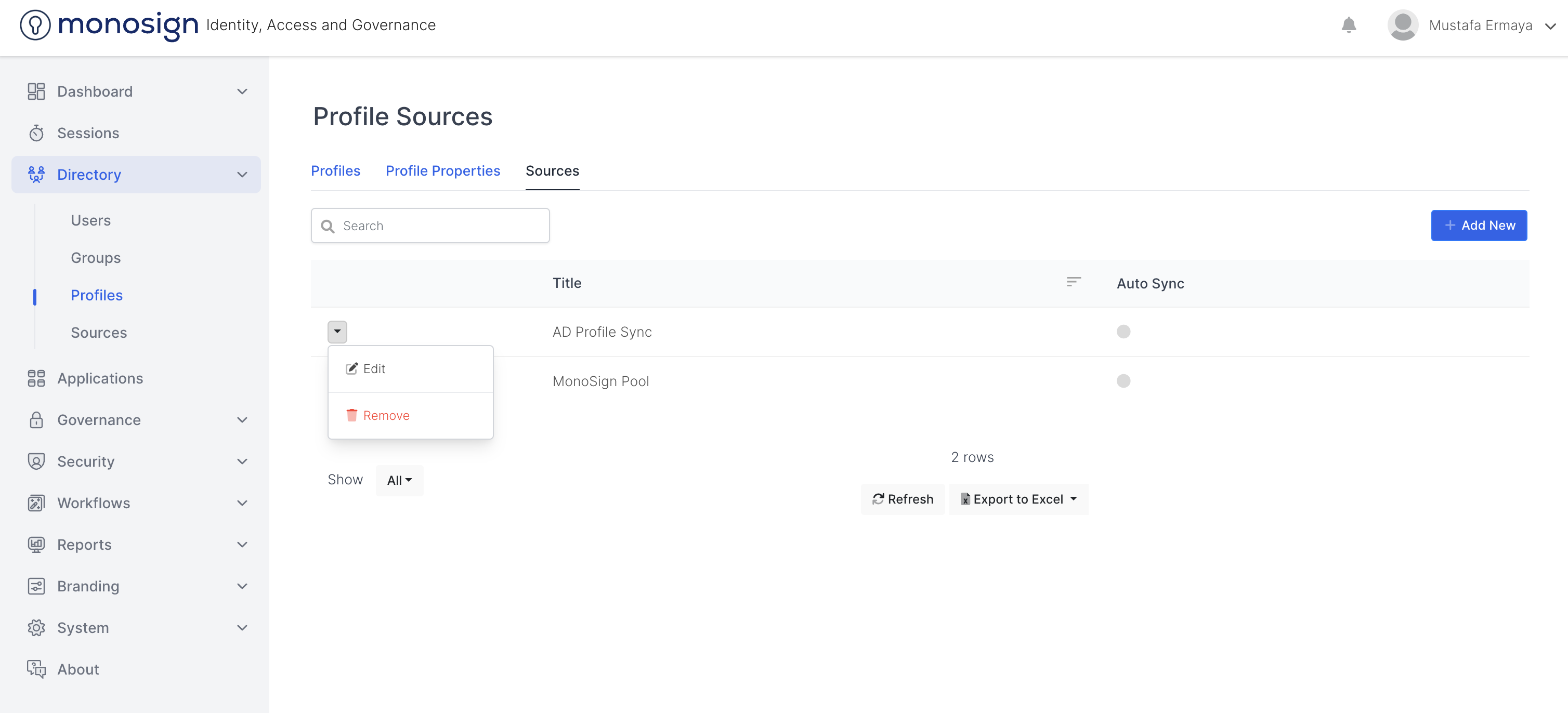1568x713 pixels.
Task: Click the monosign logo icon
Action: (x=35, y=25)
